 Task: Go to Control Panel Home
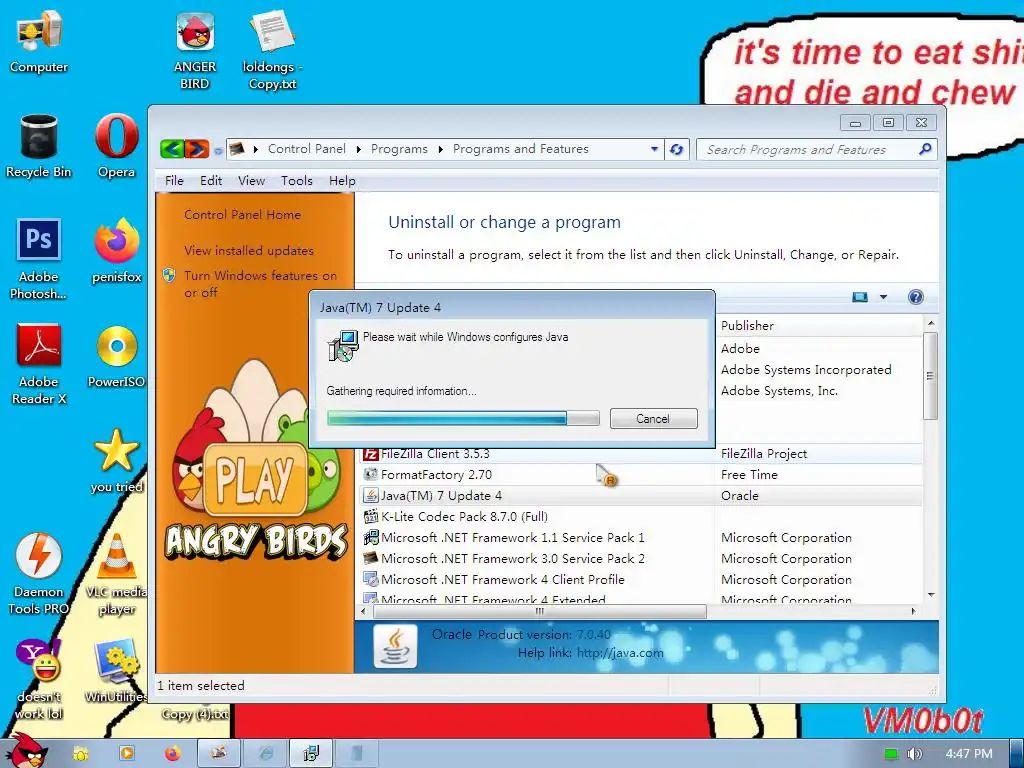point(242,215)
